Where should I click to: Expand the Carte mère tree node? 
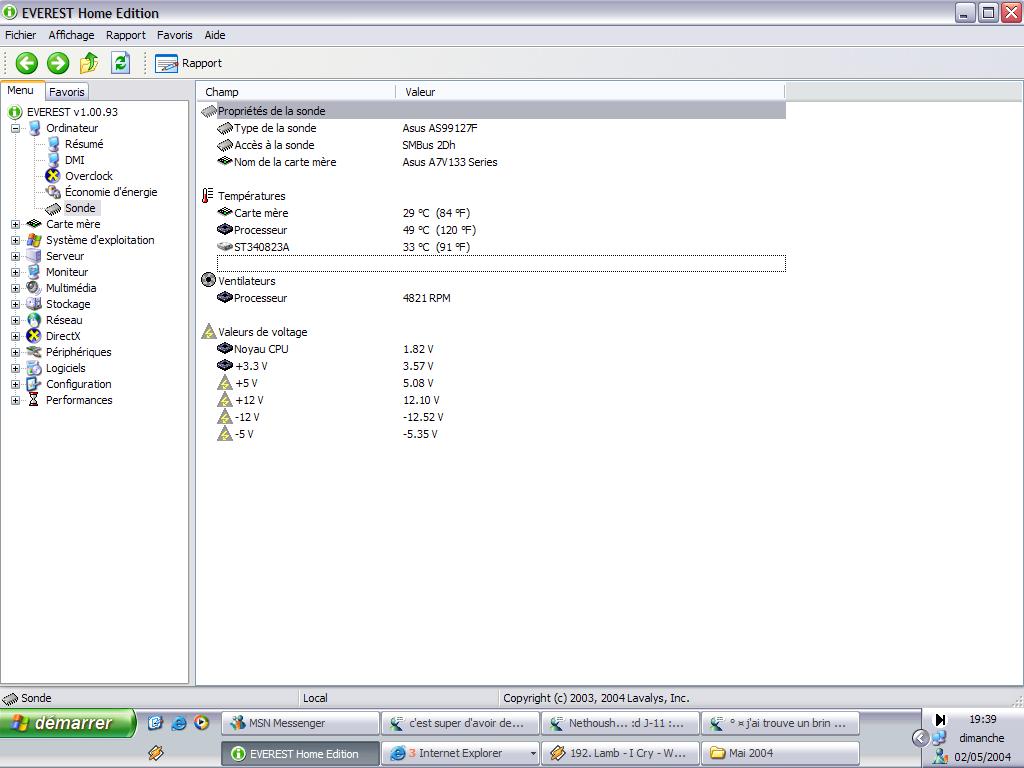15,225
